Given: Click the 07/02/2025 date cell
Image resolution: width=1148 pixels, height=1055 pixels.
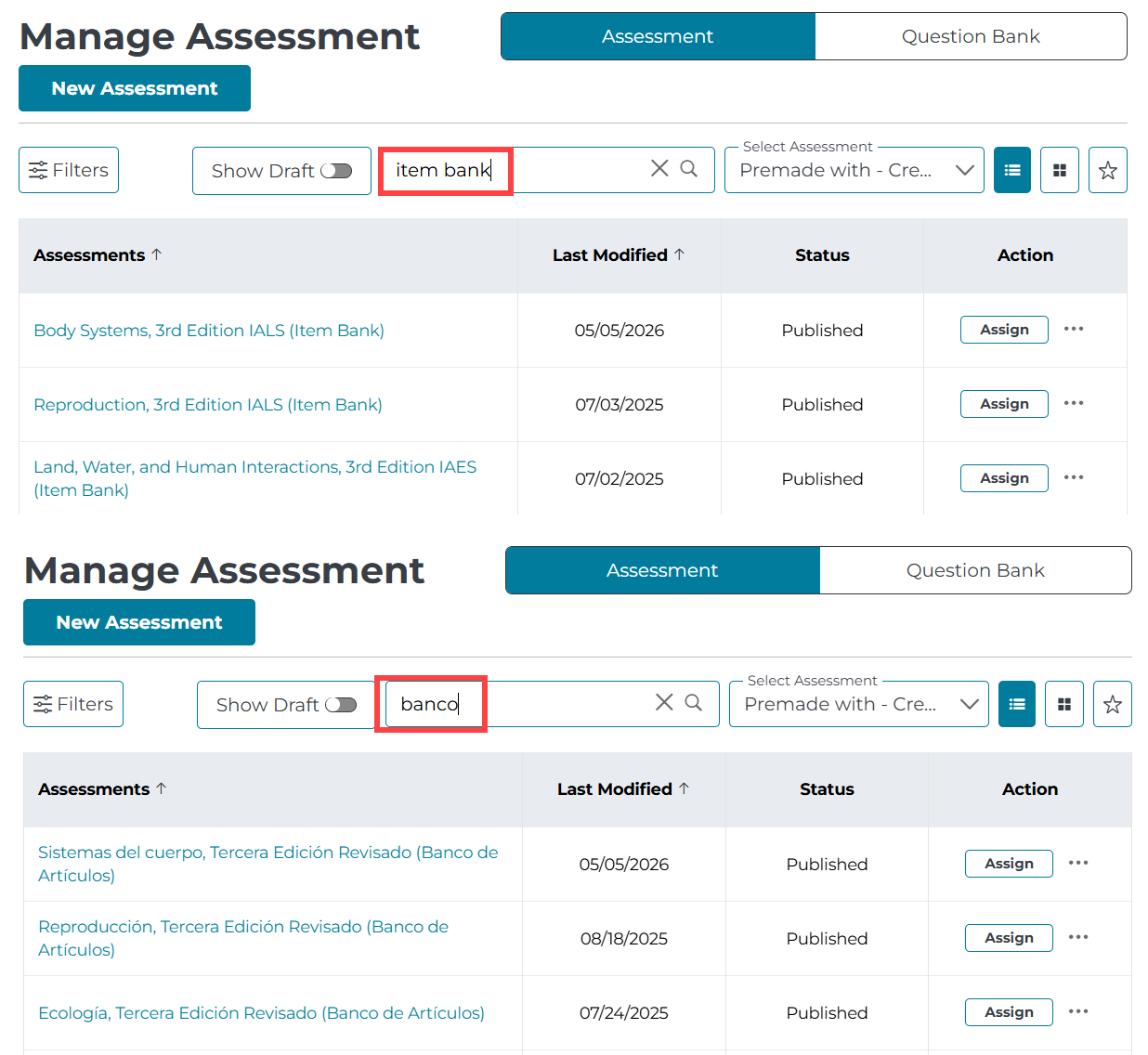Looking at the screenshot, I should 620,479.
